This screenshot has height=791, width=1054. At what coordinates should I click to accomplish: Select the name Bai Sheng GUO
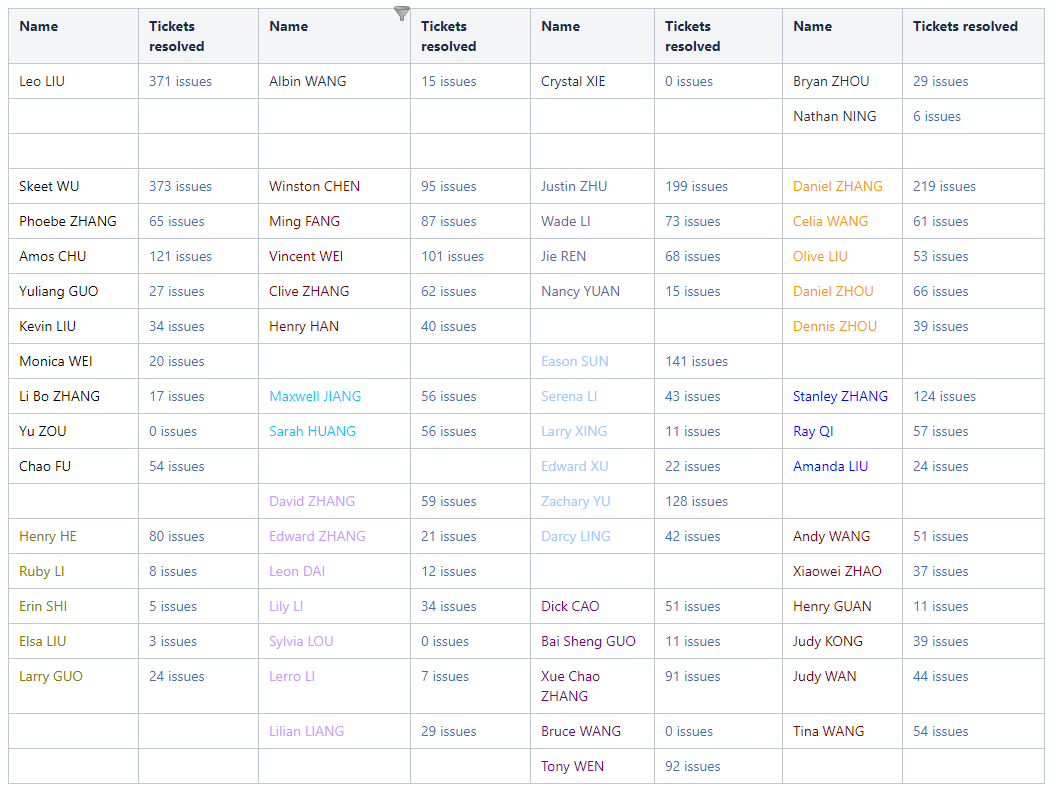588,640
